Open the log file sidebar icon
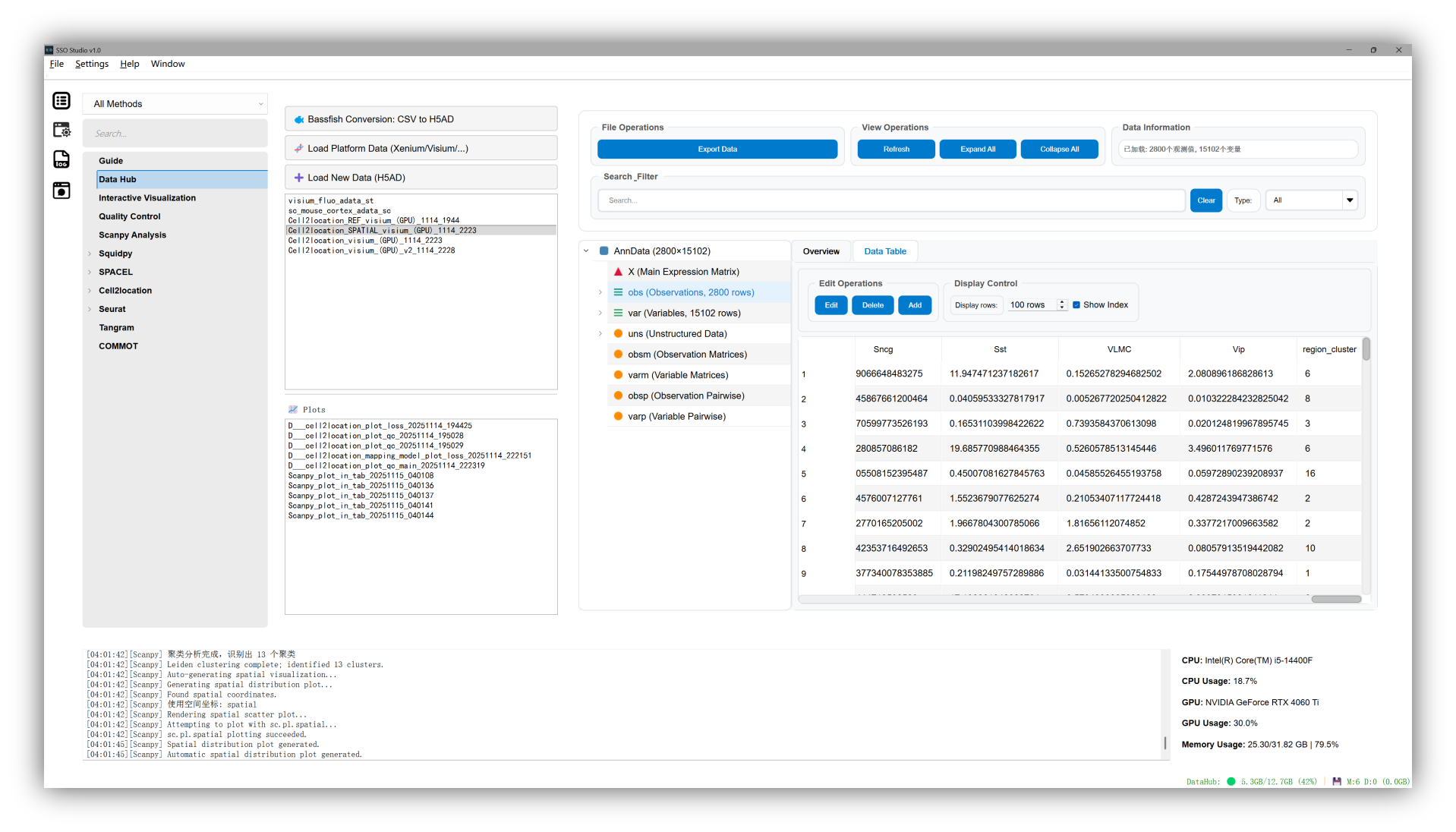This screenshot has height=832, width=1456. [x=61, y=159]
